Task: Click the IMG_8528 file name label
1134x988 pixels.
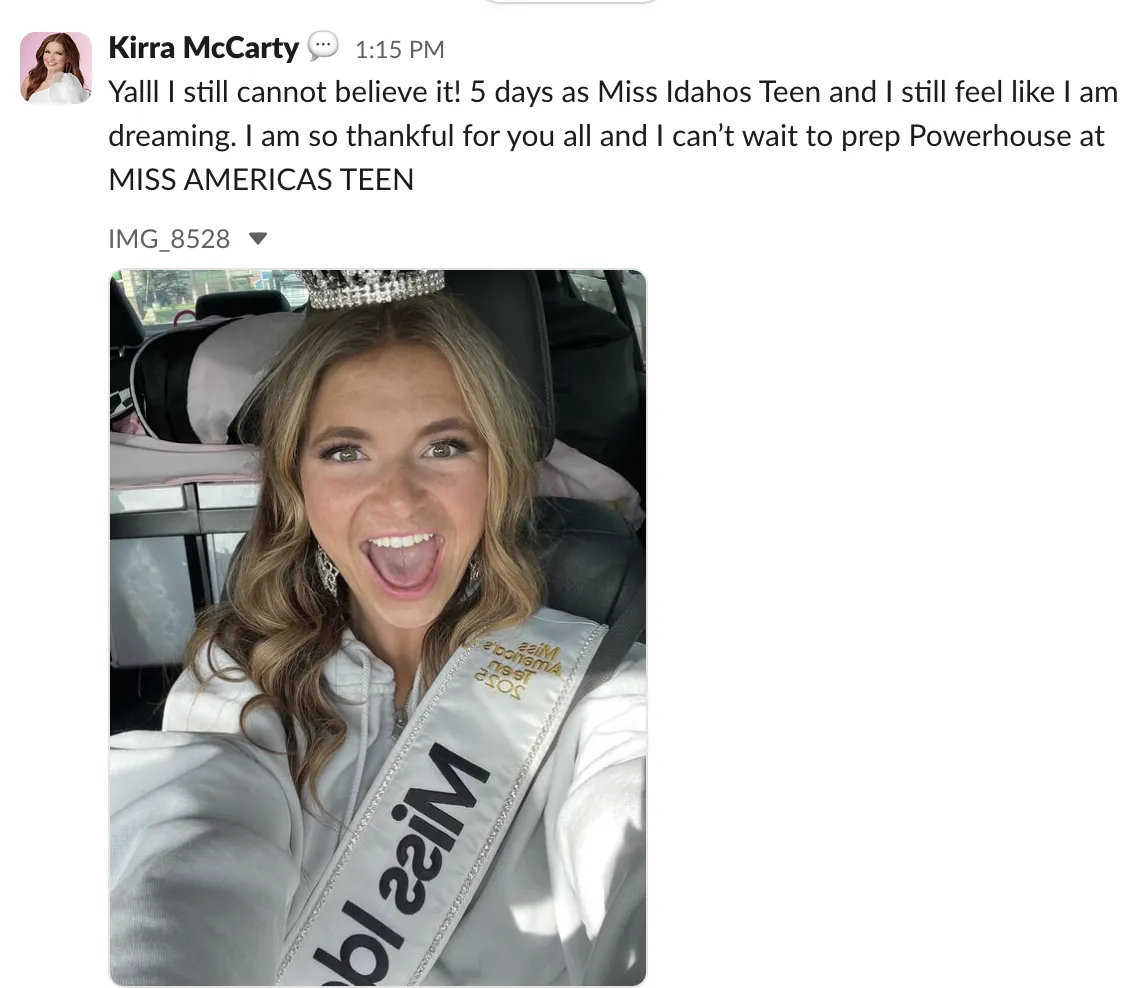Action: 169,239
